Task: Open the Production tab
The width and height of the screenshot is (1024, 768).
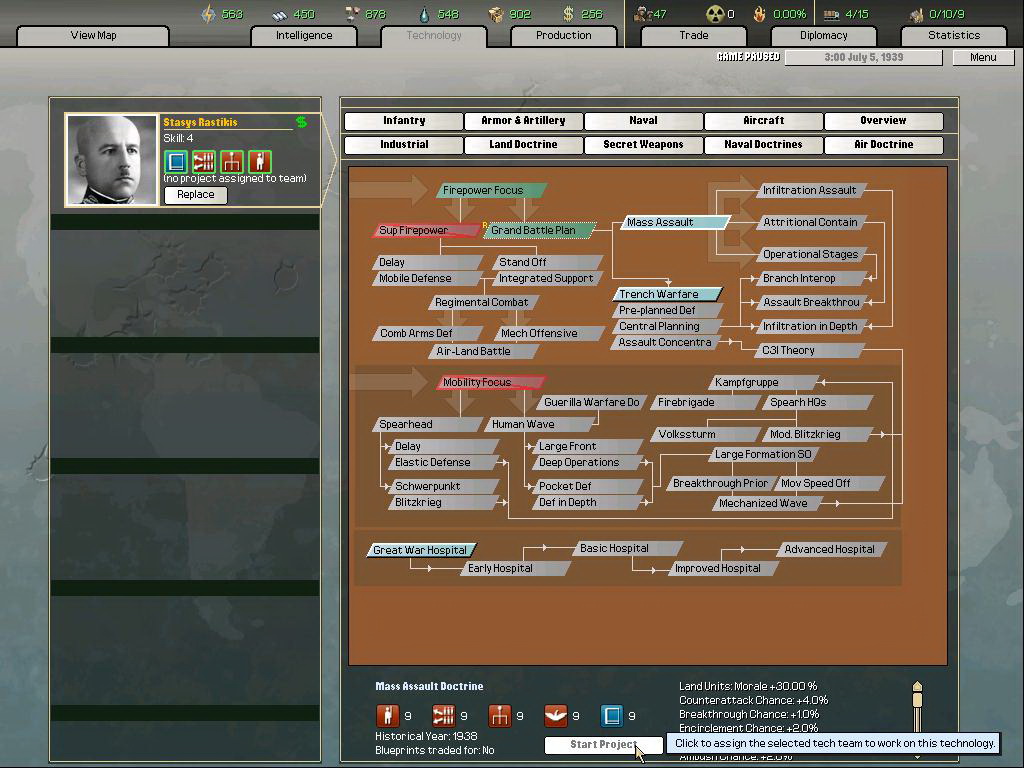Action: [563, 35]
